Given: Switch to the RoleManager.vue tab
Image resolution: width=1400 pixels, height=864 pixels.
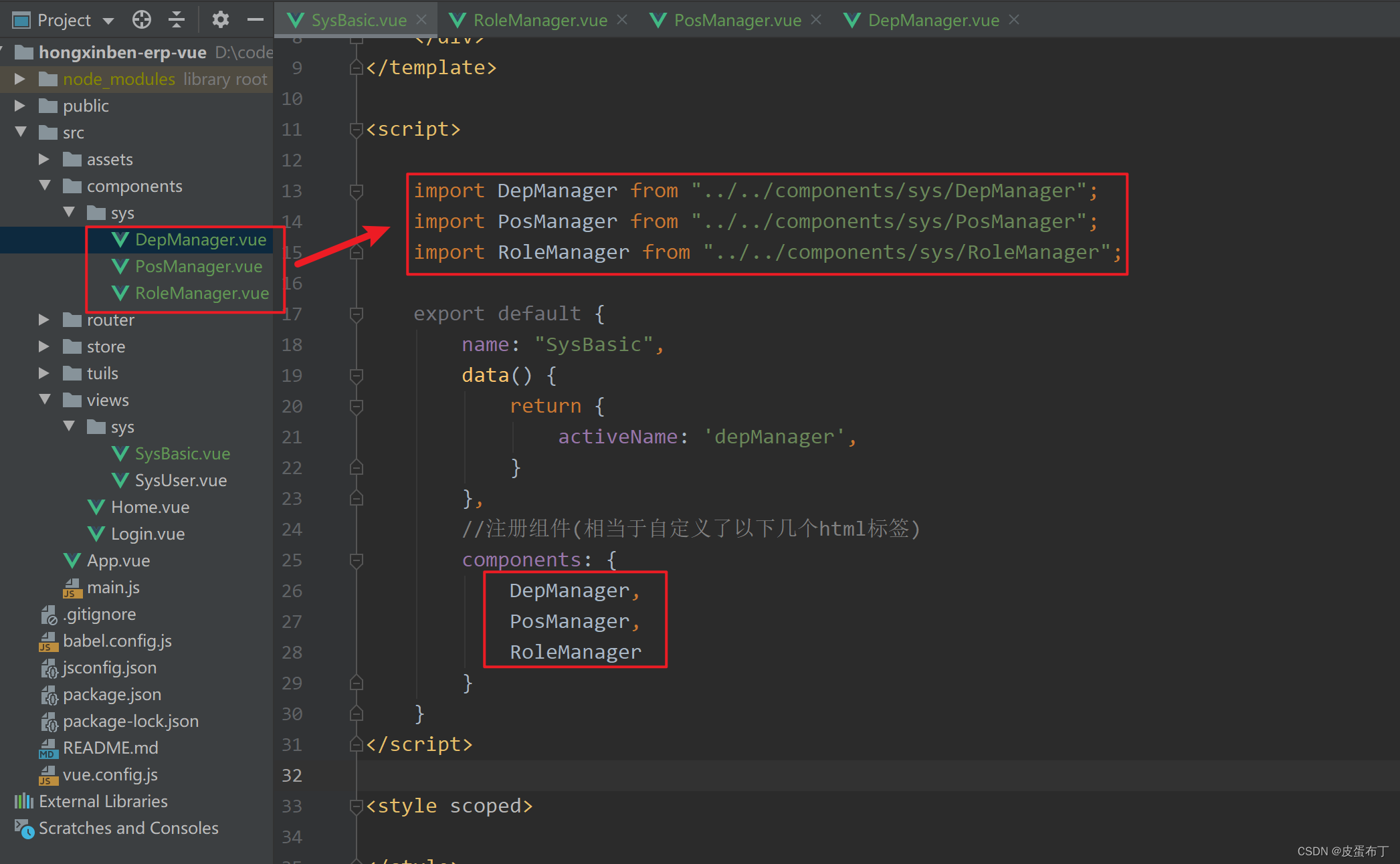Looking at the screenshot, I should [539, 20].
